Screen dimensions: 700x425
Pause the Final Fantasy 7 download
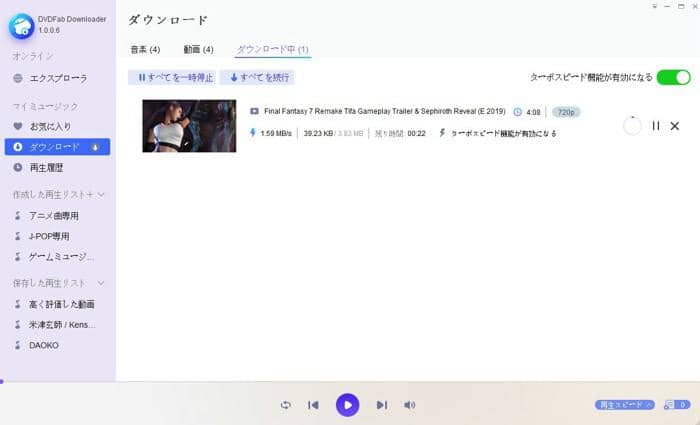coord(656,126)
